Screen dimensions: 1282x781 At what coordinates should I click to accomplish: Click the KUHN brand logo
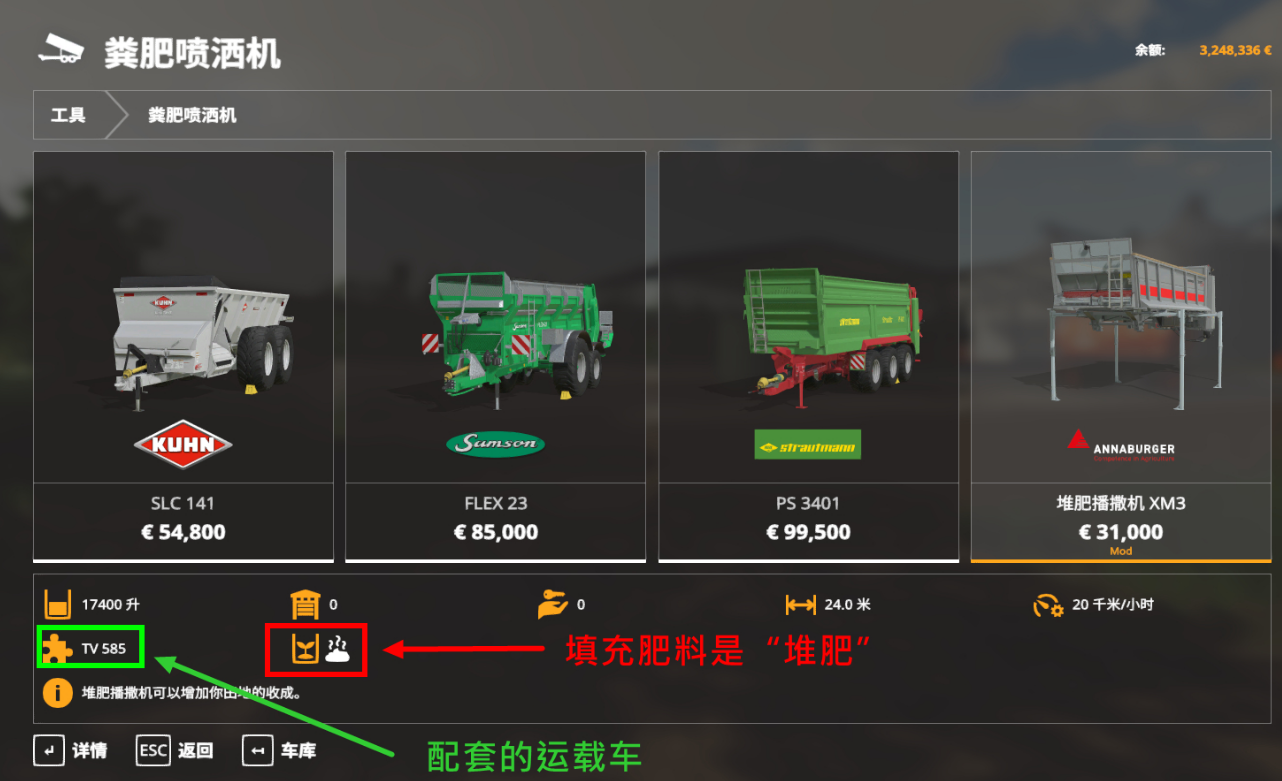coord(183,445)
